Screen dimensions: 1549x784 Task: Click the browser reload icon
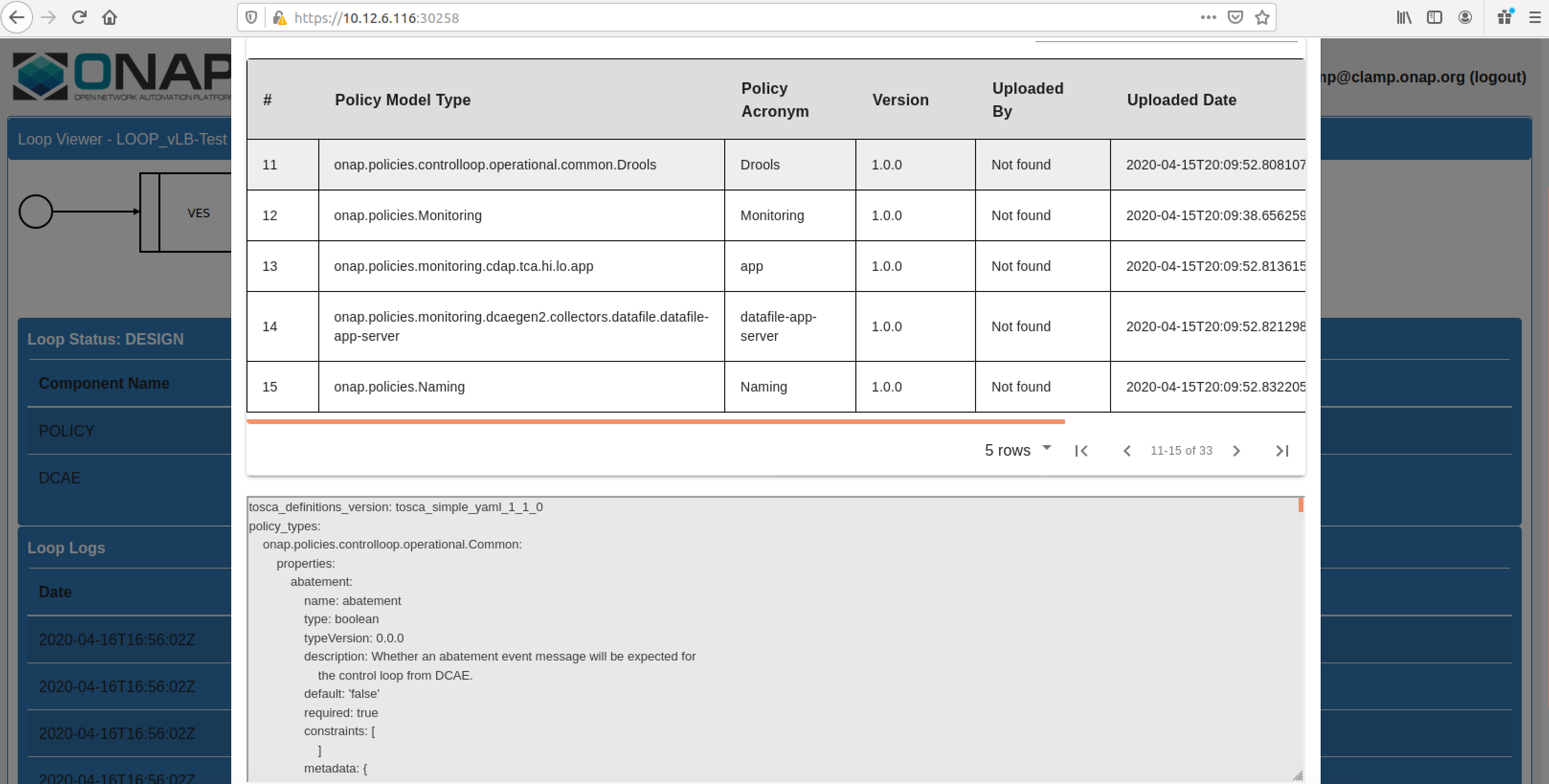79,17
